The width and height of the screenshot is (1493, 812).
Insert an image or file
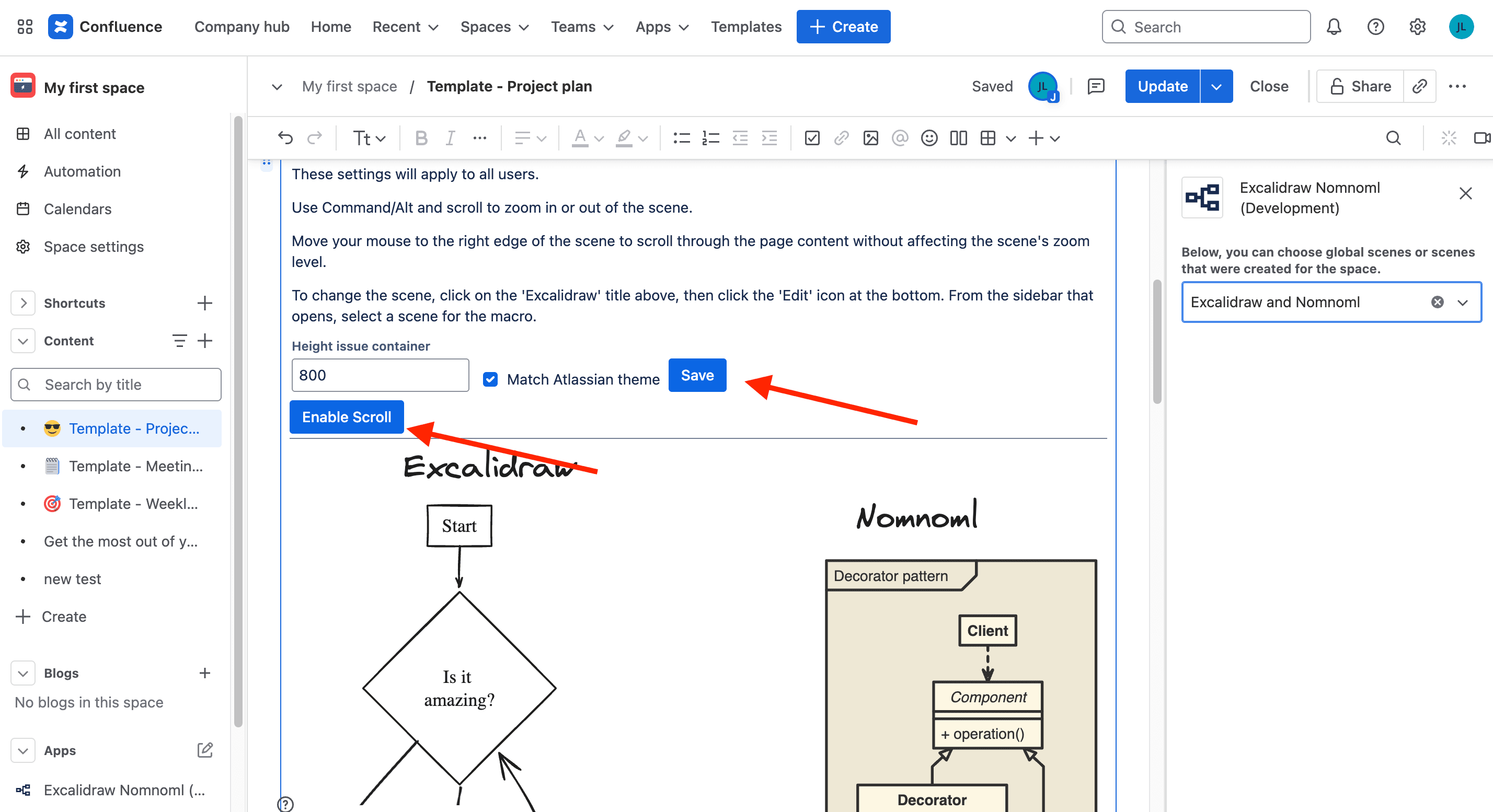(870, 138)
